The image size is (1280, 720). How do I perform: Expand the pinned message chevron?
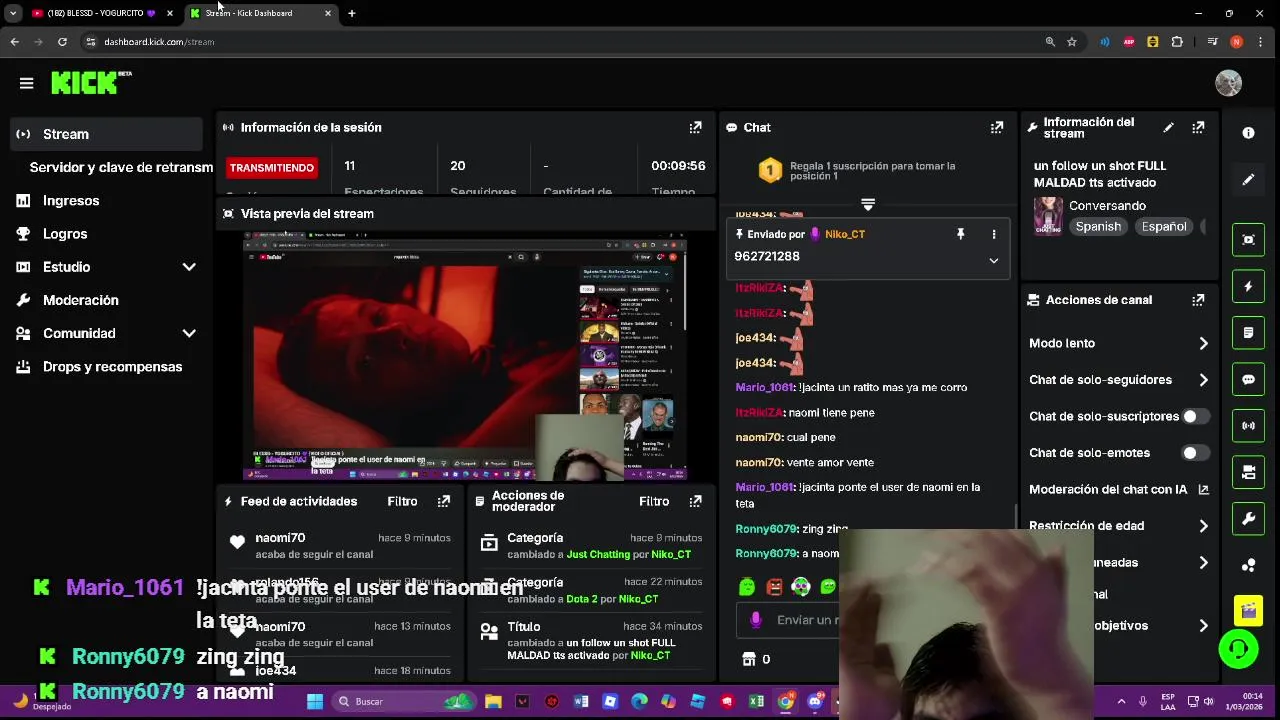pos(993,260)
